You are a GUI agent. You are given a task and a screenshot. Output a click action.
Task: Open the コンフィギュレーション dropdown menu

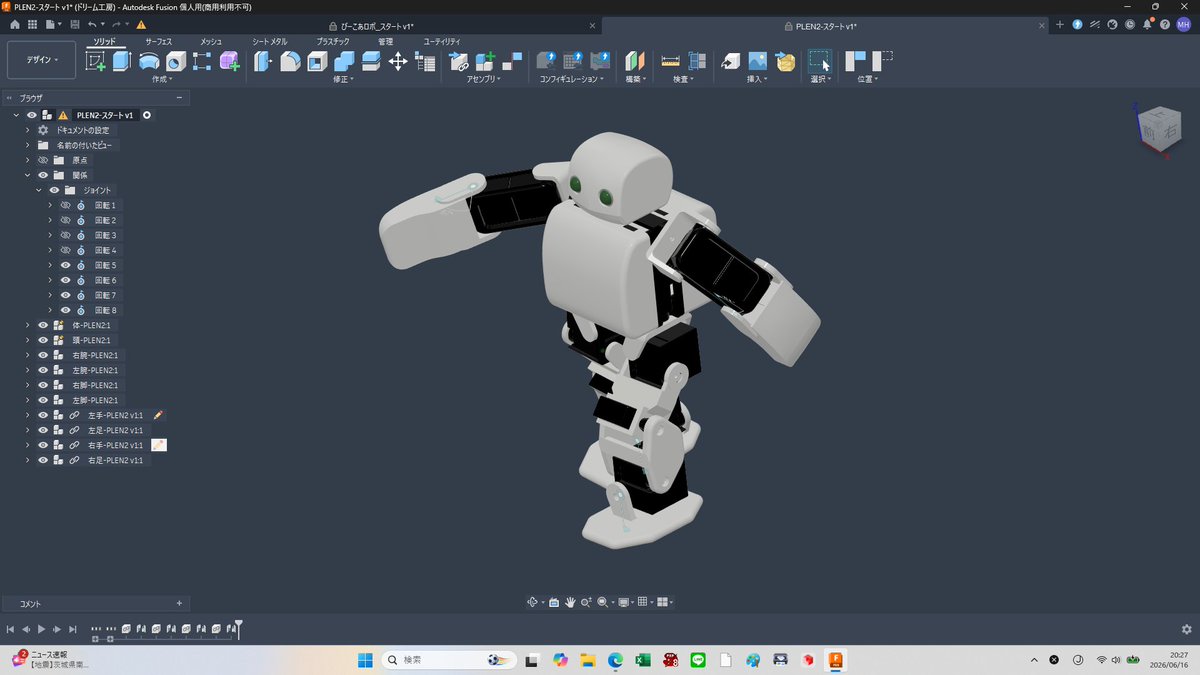coord(572,79)
